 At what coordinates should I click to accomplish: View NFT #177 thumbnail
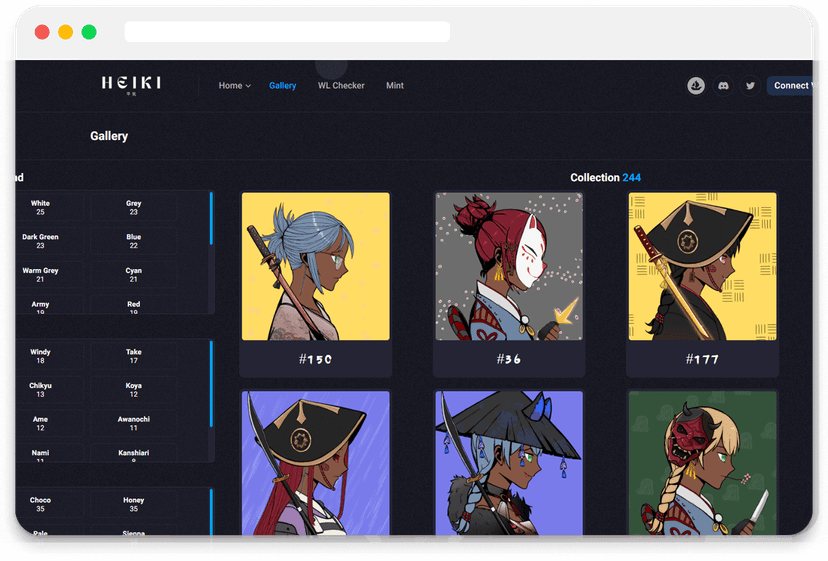[702, 266]
